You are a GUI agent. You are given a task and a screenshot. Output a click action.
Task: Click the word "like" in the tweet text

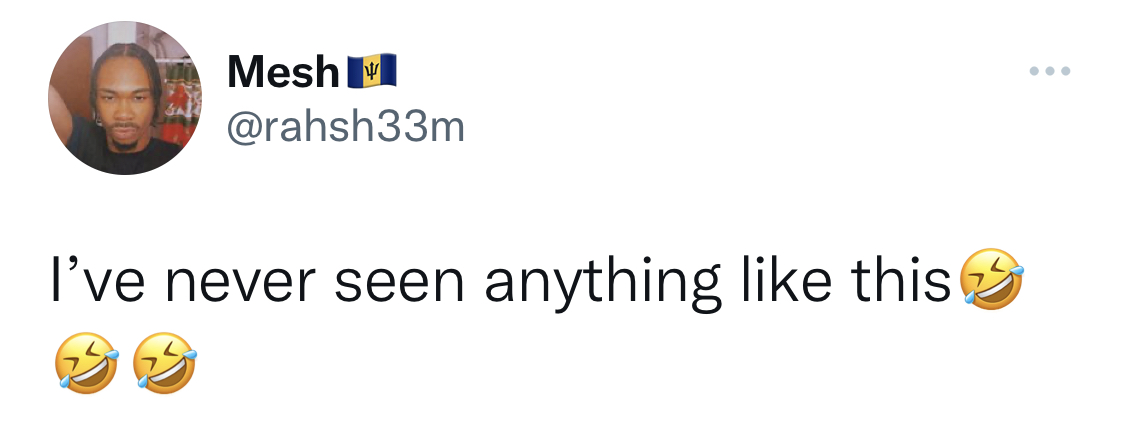[786, 279]
